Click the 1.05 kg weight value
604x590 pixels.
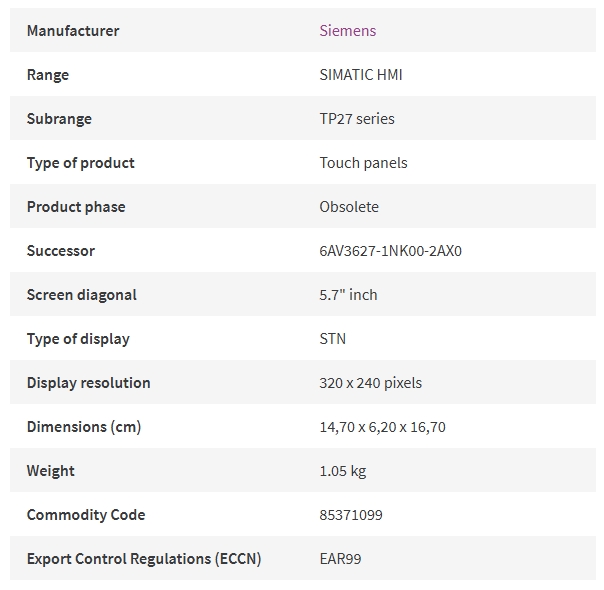(342, 471)
